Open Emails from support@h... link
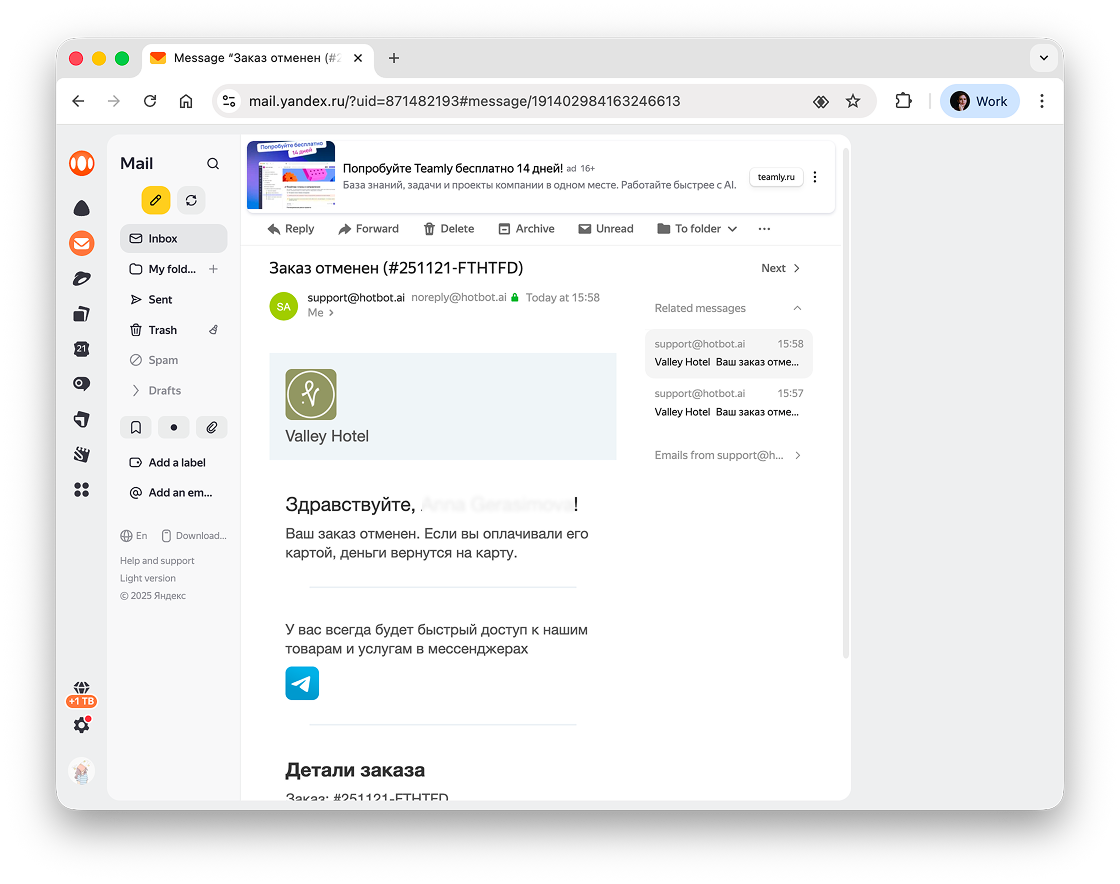This screenshot has width=1120, height=884. coord(728,455)
